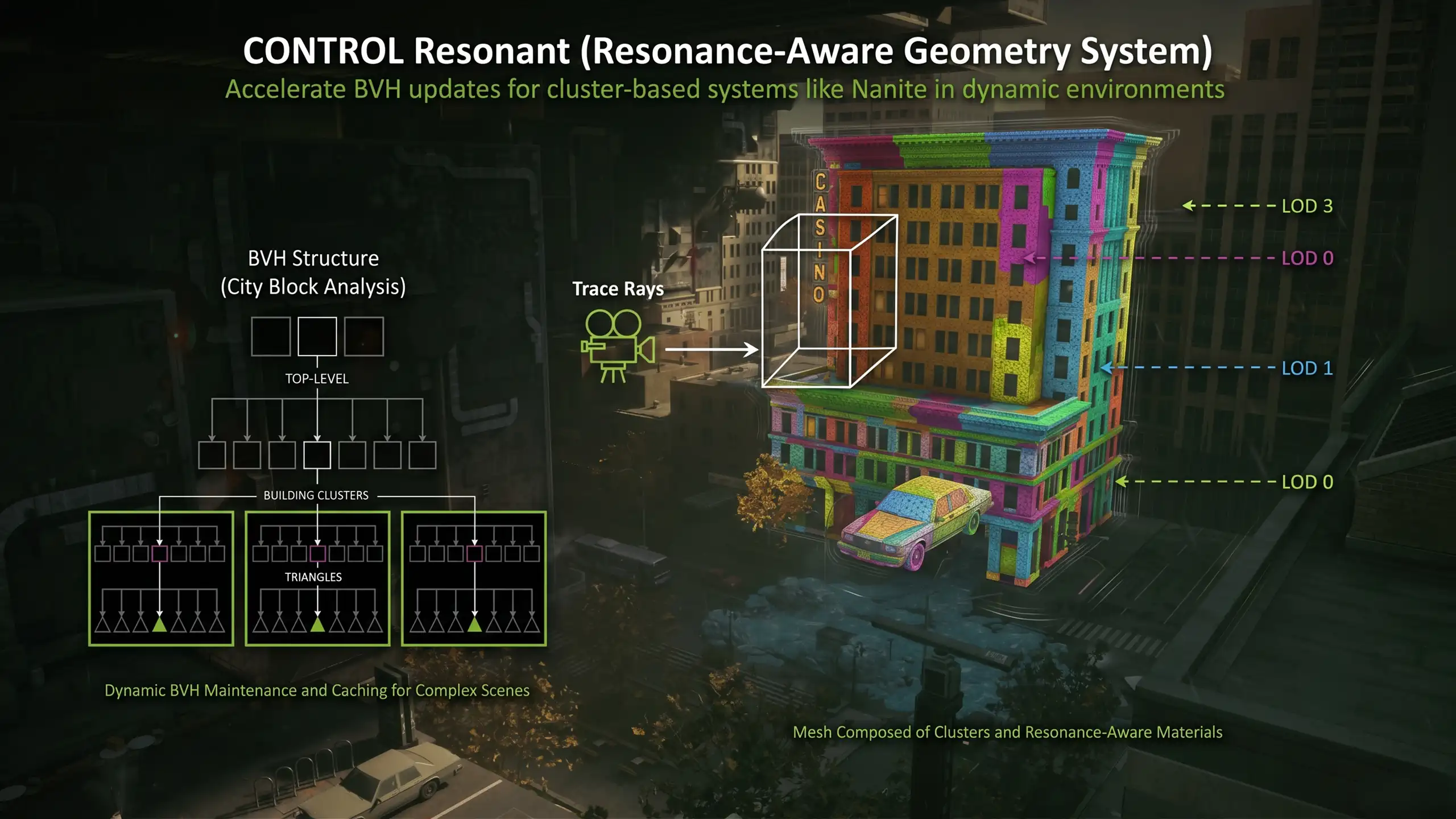Select the "BUILDING CLUSTERS" diagram label
Screen dimensions: 1456x819
point(316,495)
